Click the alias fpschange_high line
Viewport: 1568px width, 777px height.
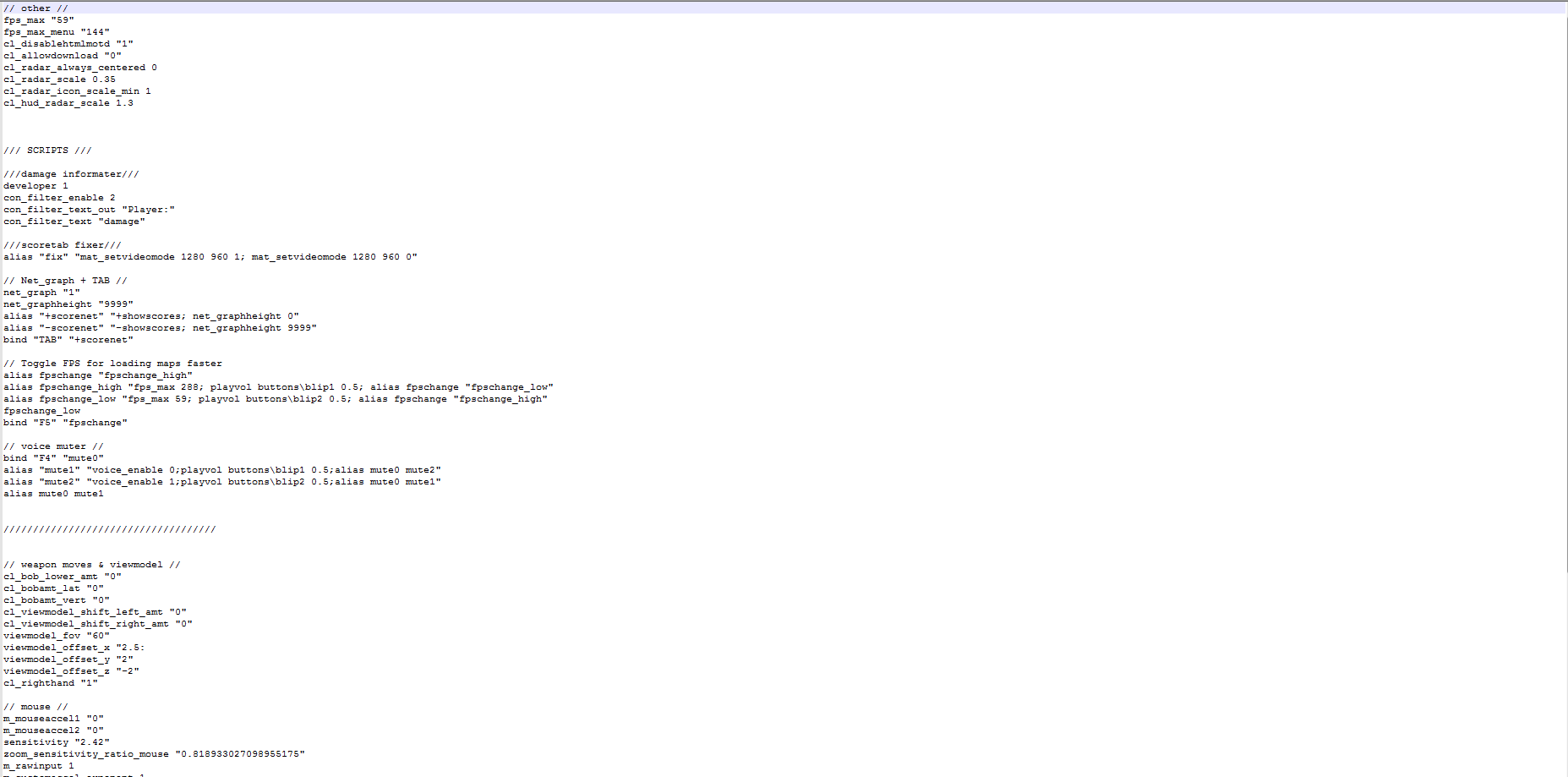click(x=278, y=387)
